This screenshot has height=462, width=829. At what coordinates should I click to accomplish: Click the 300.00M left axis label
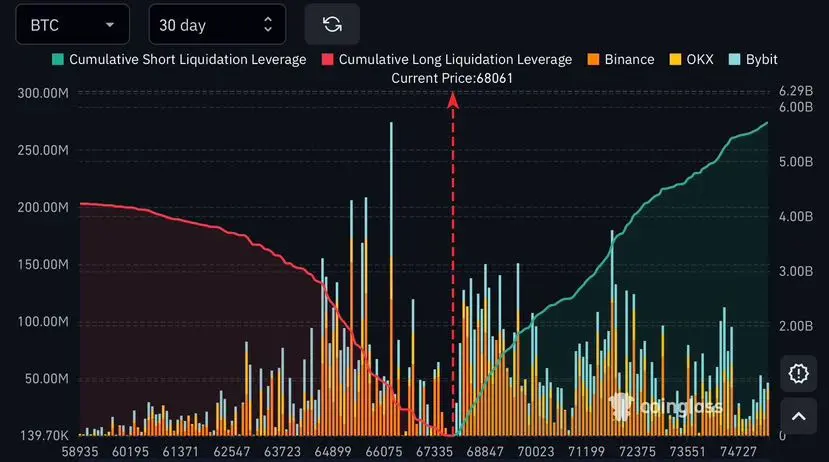[x=43, y=94]
